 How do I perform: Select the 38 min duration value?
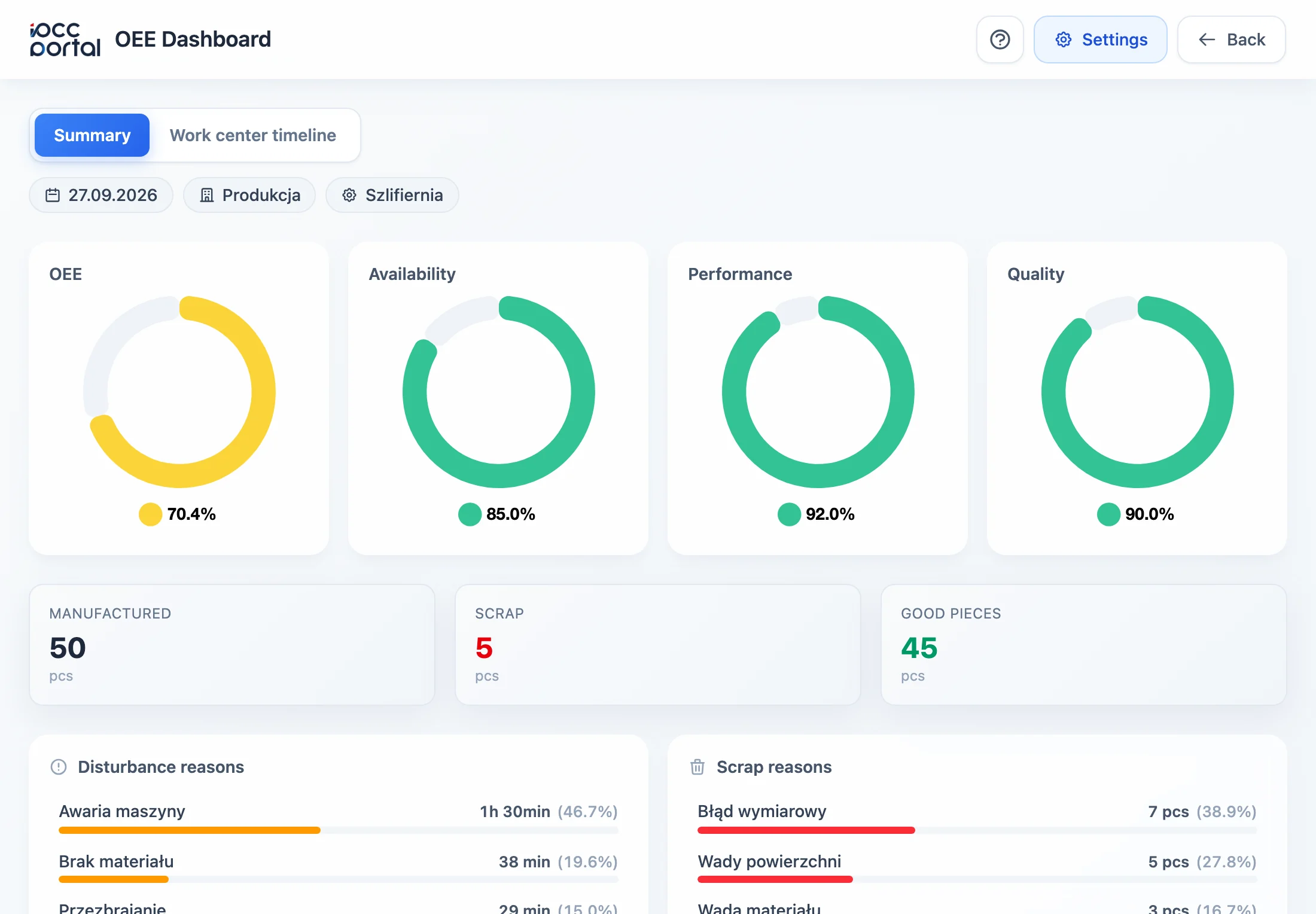[525, 862]
